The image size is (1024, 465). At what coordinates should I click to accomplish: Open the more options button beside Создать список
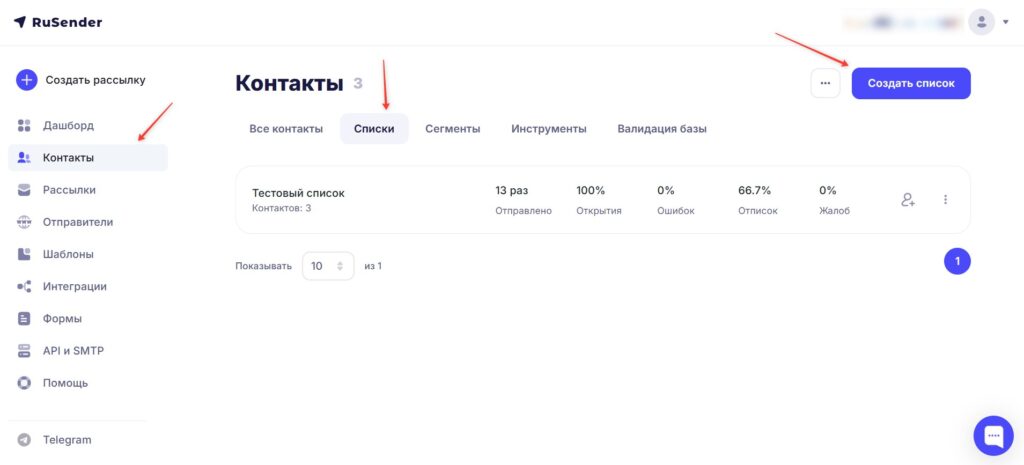[825, 84]
